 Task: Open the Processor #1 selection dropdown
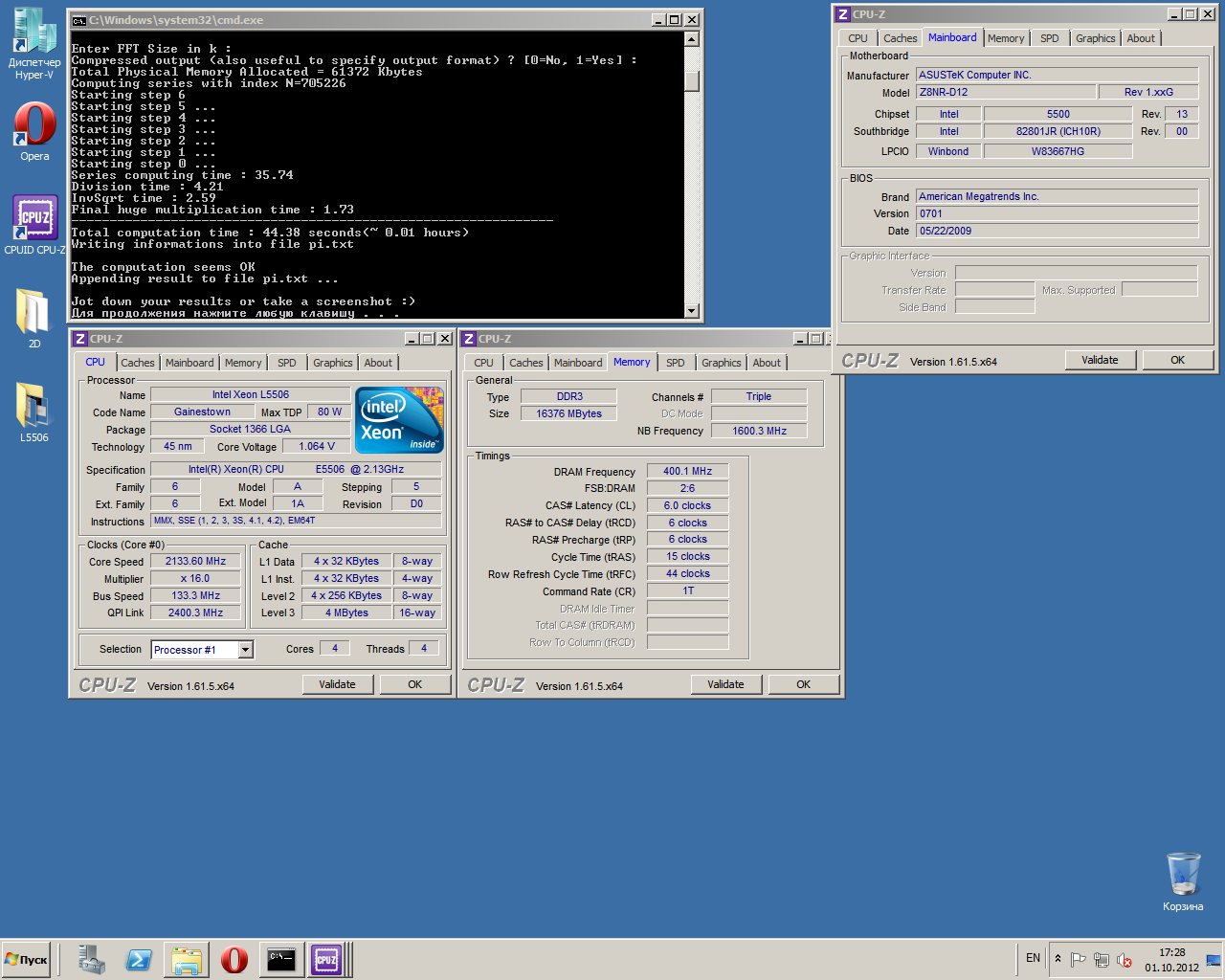pyautogui.click(x=245, y=650)
